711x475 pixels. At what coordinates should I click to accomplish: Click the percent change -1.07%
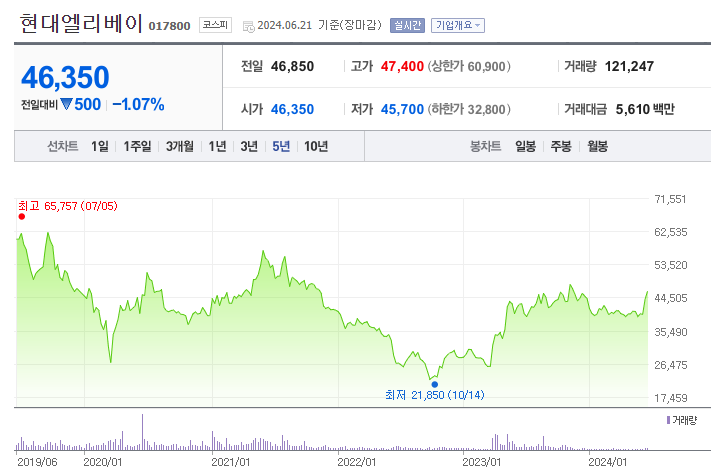click(138, 105)
